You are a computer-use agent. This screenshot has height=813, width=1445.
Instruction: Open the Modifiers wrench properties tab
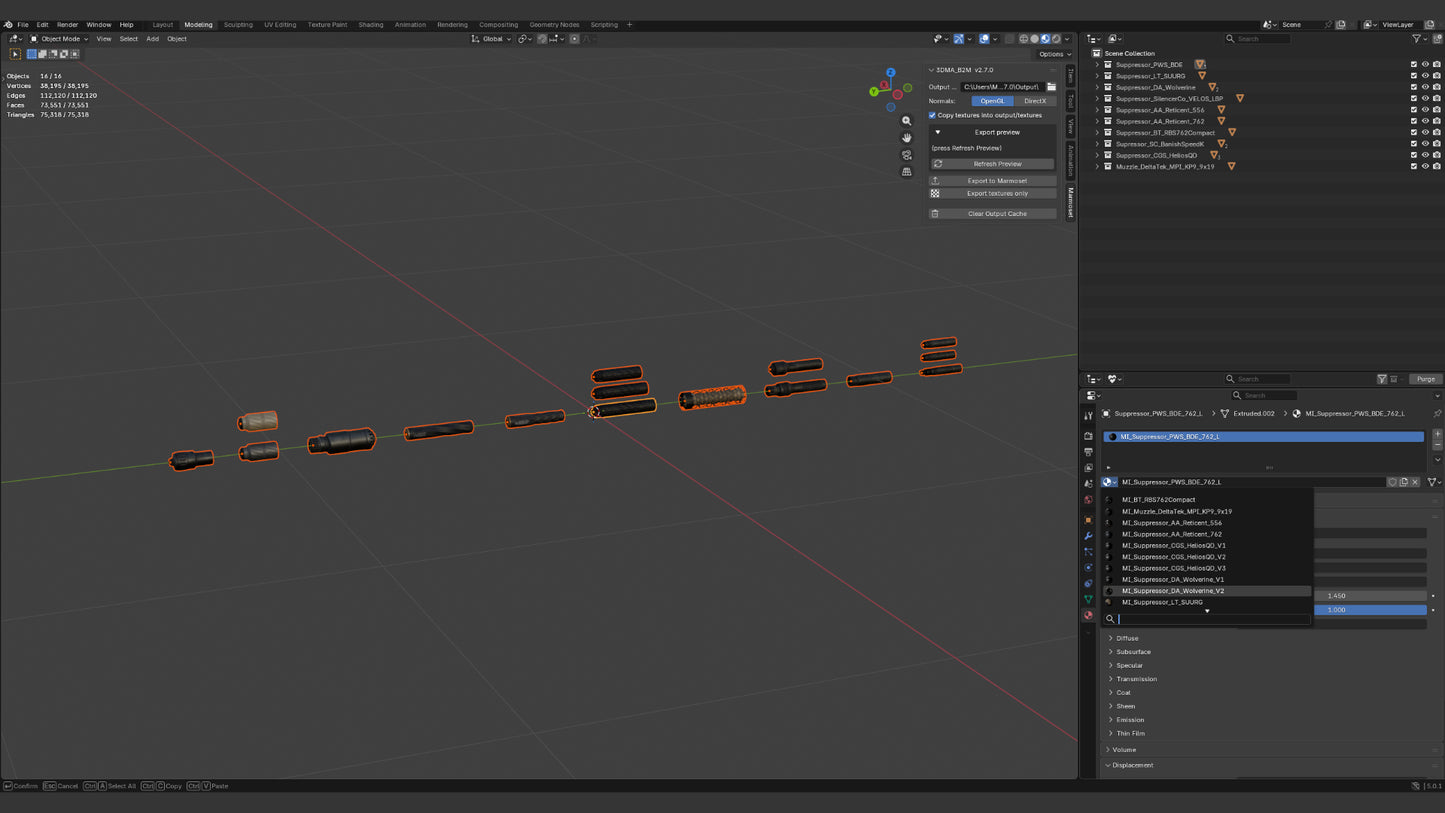click(1088, 536)
